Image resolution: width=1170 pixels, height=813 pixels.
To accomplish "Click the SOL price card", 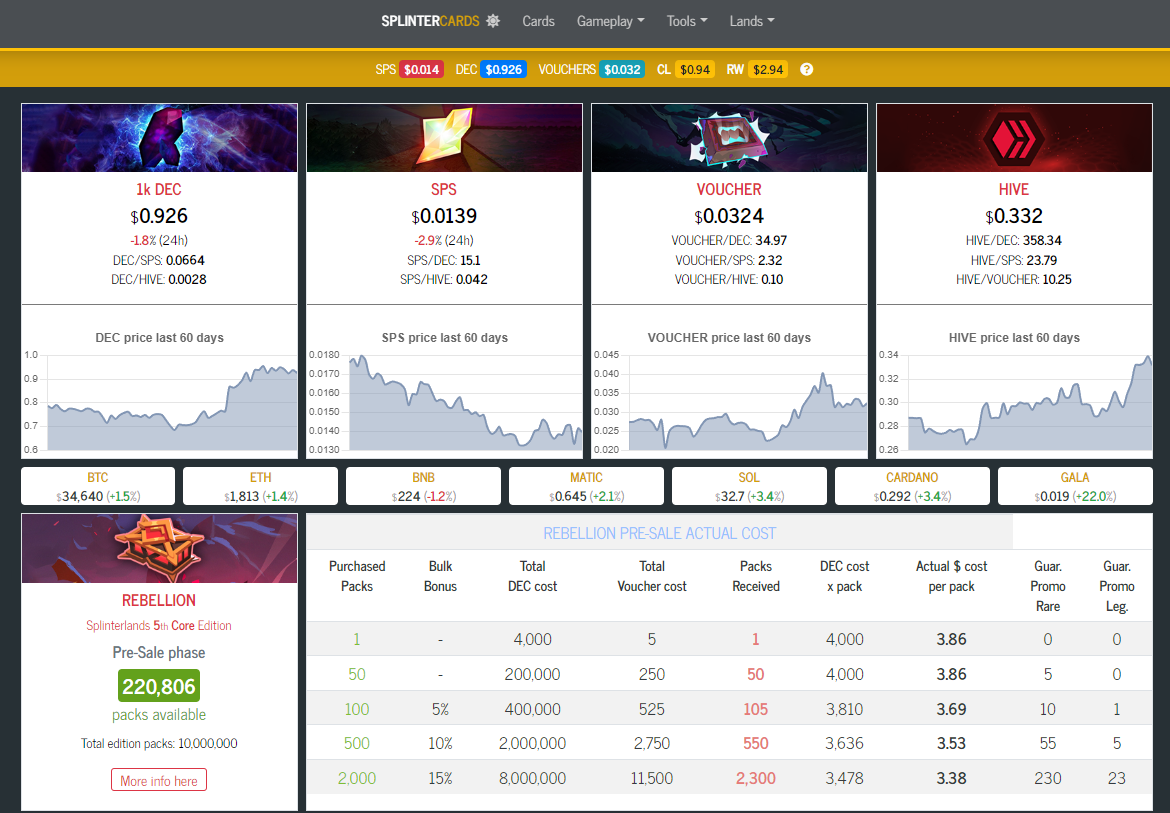I will tap(749, 486).
